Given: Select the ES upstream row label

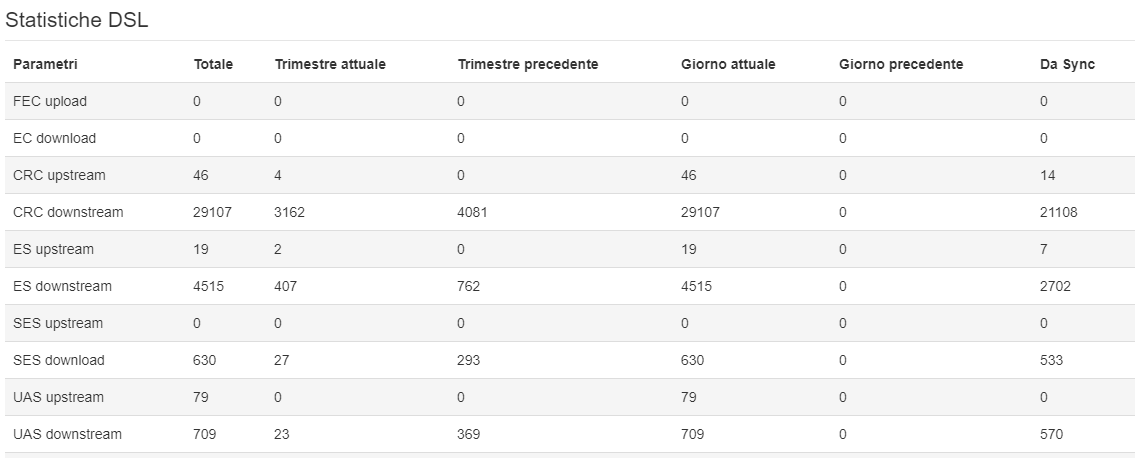Looking at the screenshot, I should pos(54,250).
